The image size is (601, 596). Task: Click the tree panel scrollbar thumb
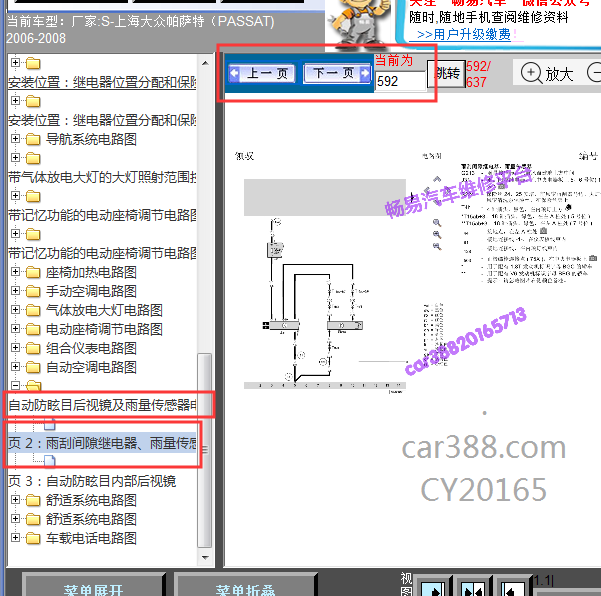[x=205, y=450]
